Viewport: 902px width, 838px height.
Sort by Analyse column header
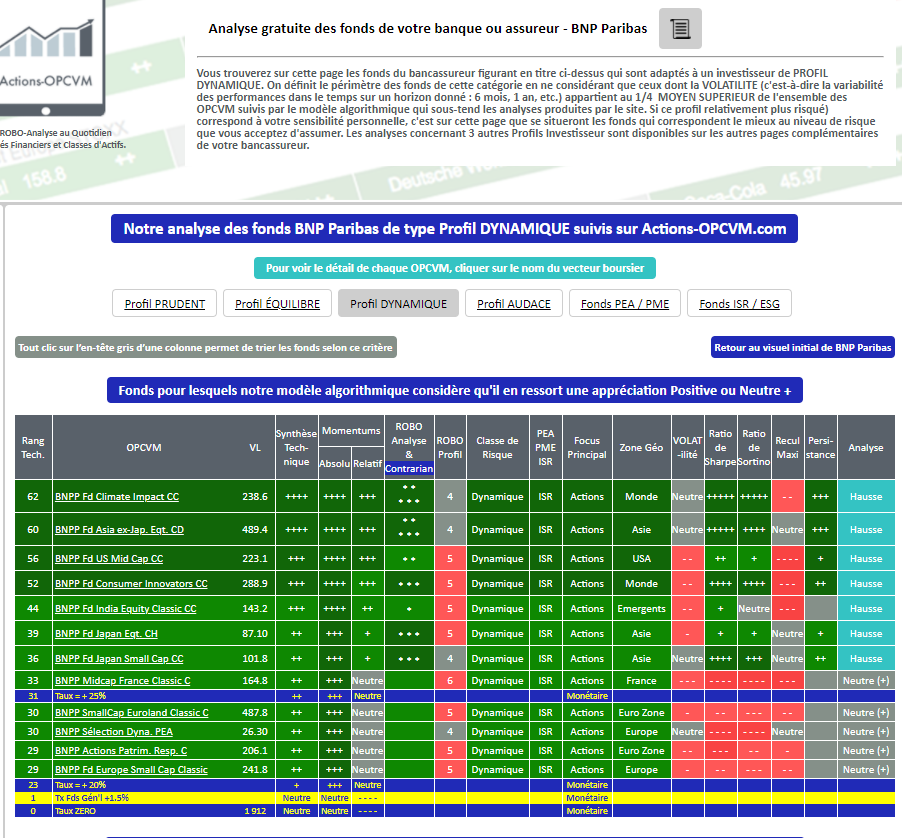(866, 447)
